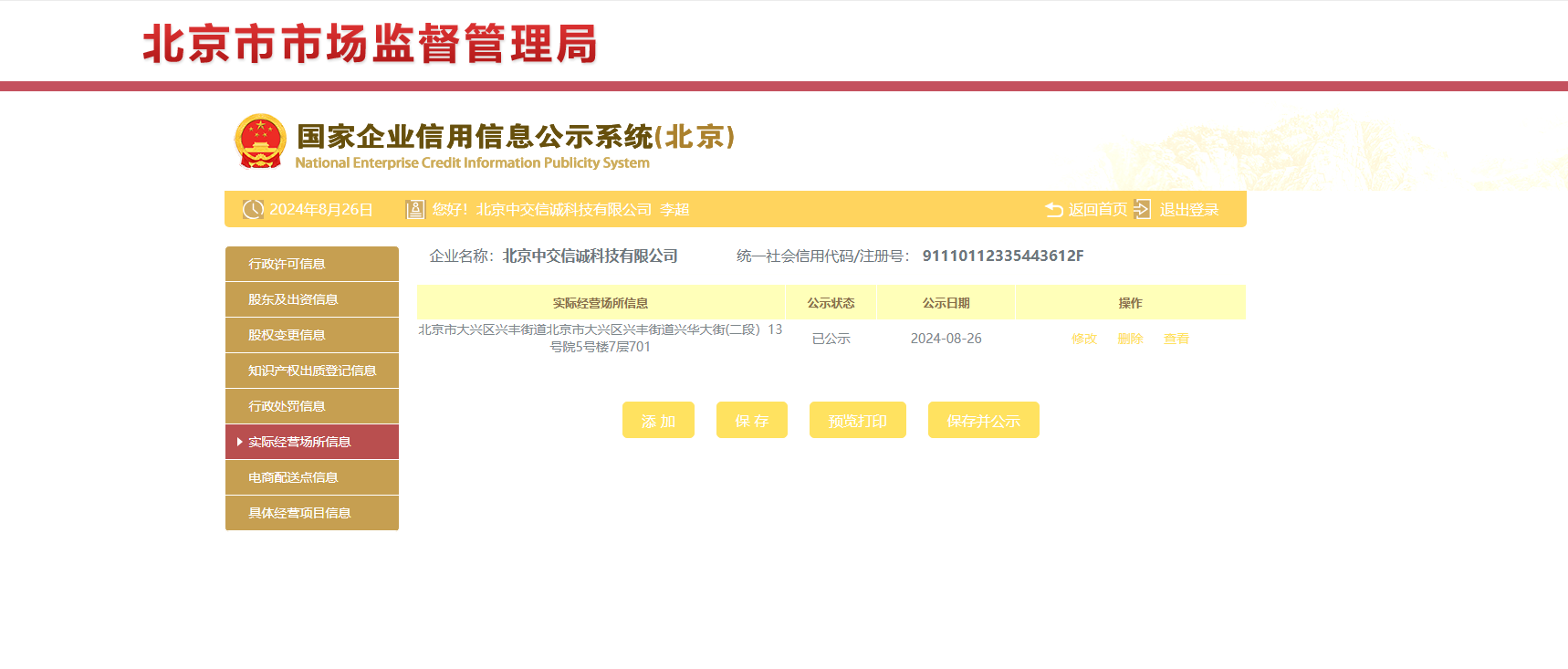Click the 公示状态 column header
The image size is (1568, 669).
(831, 302)
